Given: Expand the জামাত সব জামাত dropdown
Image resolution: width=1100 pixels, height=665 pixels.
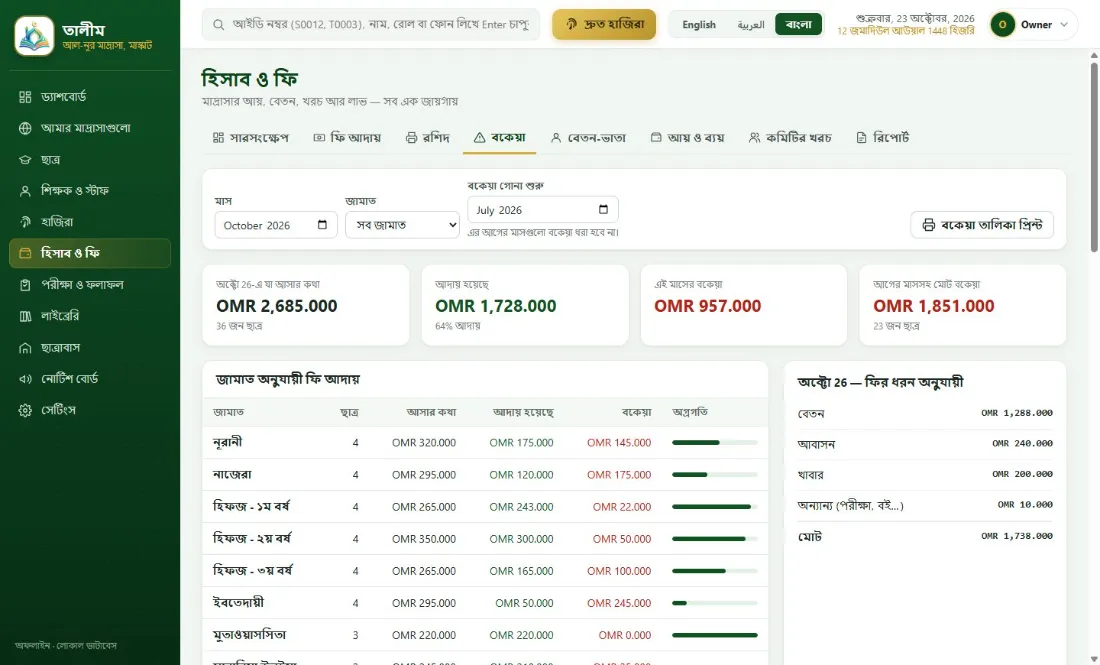Looking at the screenshot, I should [x=402, y=225].
